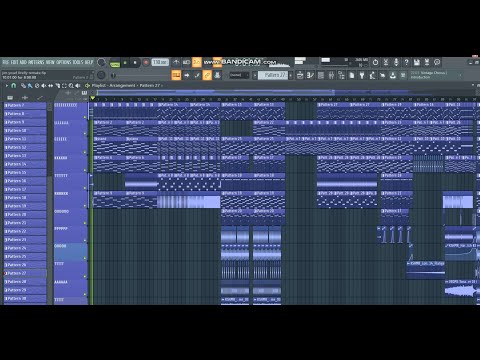Toggle the playlist magnet snap icon
The image size is (480, 360).
14,86
